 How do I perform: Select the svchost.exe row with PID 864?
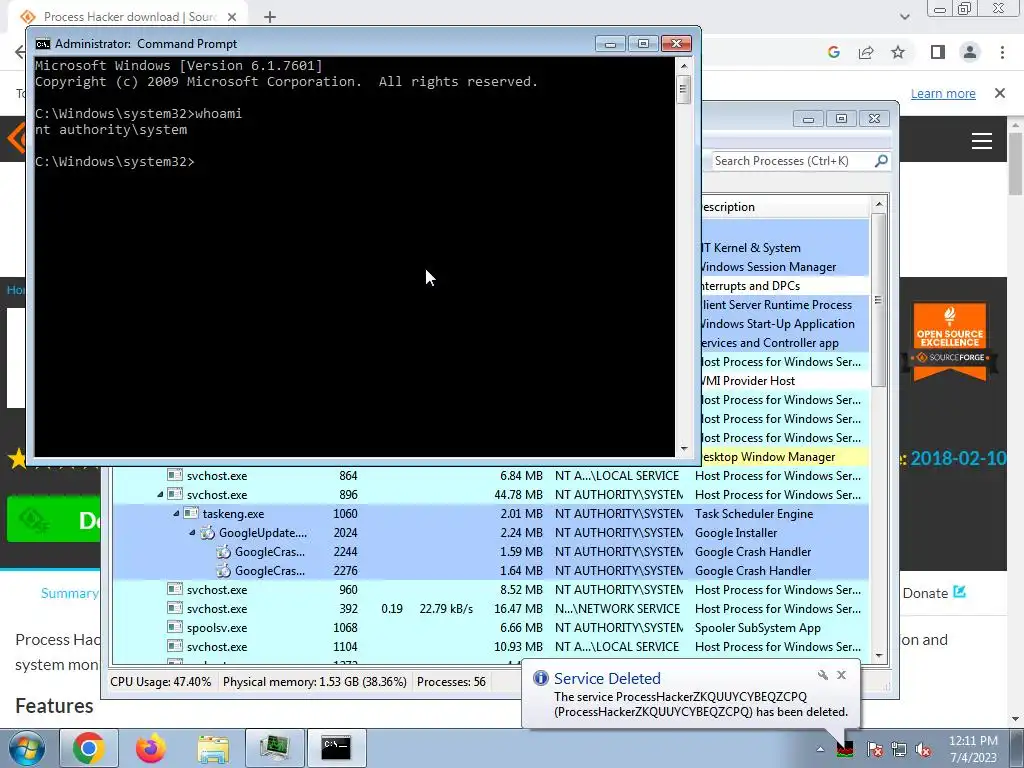point(490,475)
